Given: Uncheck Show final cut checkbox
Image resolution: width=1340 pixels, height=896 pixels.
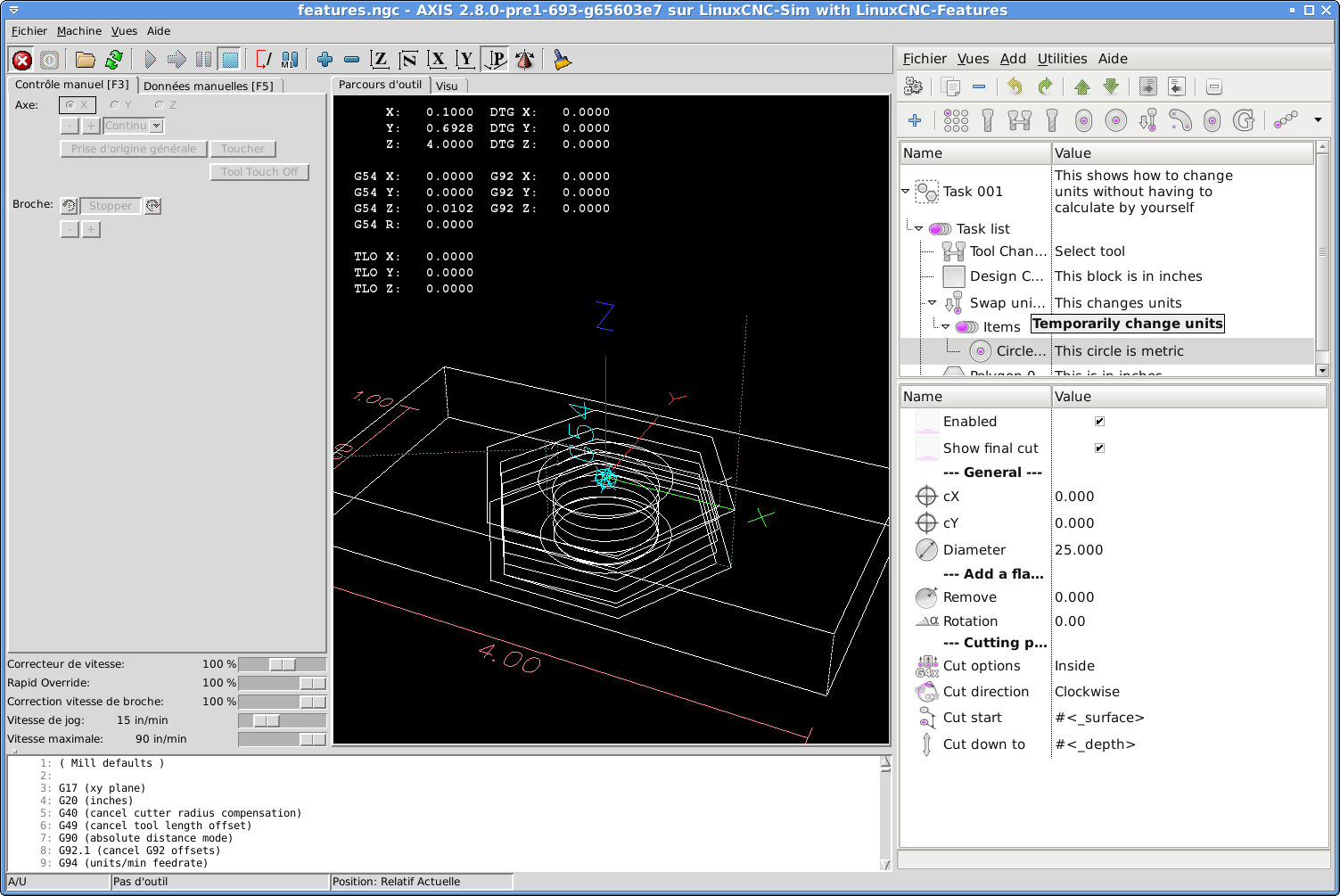Looking at the screenshot, I should pos(1099,448).
